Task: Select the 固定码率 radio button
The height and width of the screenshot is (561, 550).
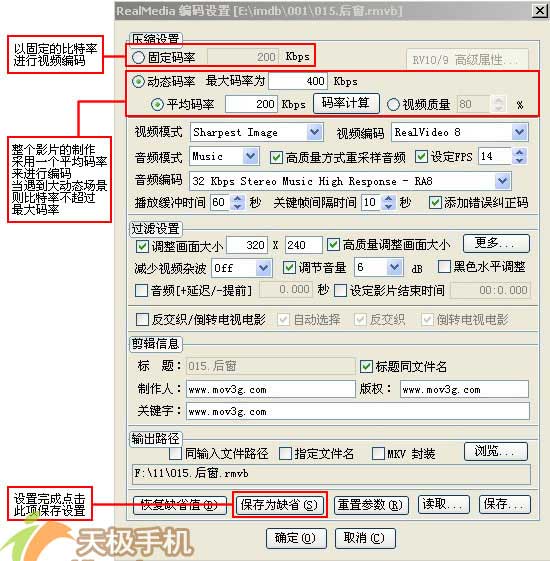Action: click(138, 57)
